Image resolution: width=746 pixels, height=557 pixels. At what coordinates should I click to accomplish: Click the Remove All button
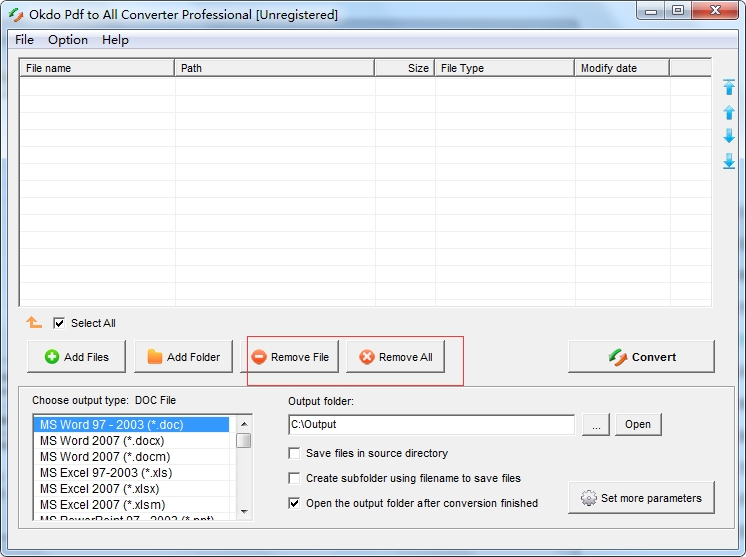395,357
